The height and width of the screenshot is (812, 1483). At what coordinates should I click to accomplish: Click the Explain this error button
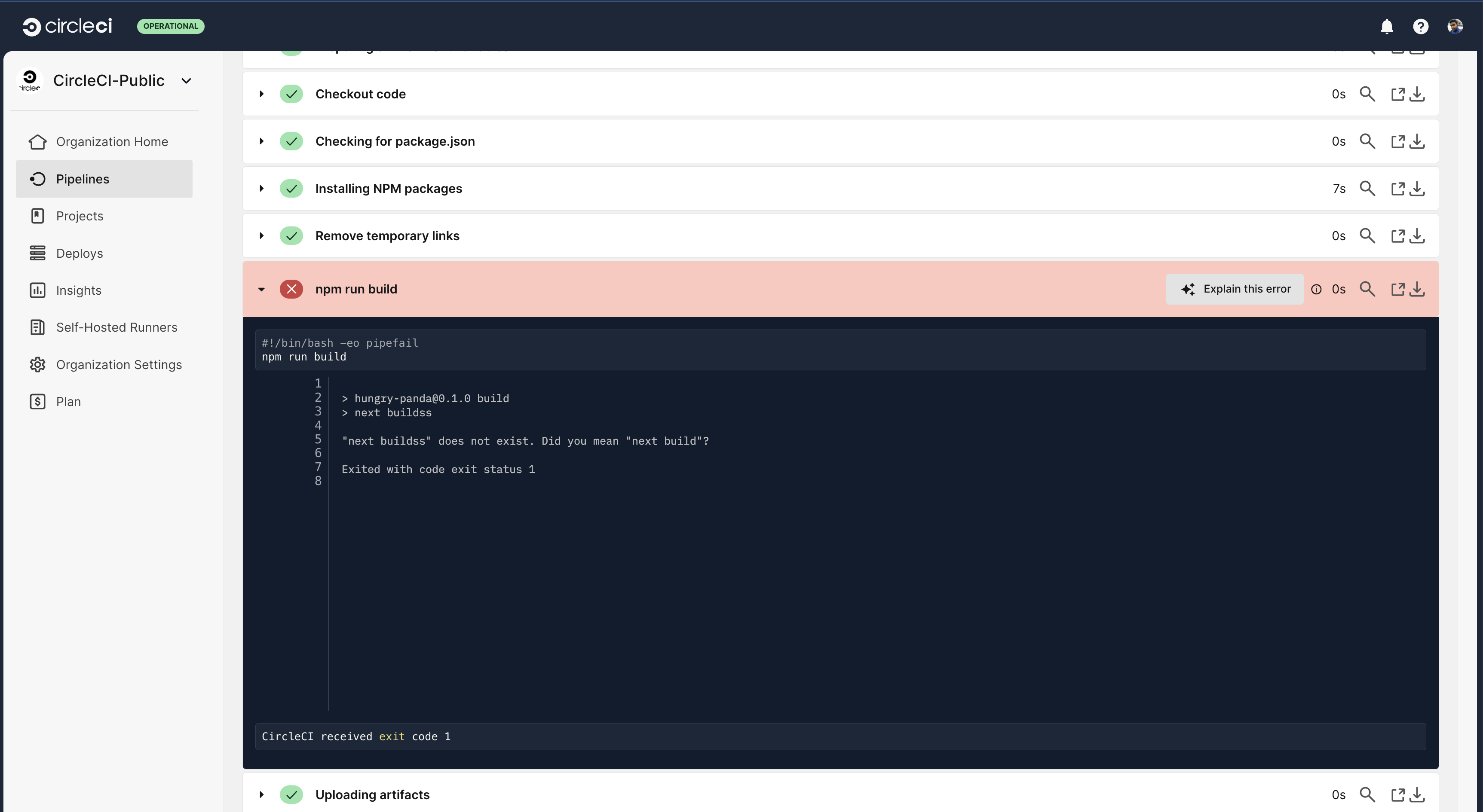(1235, 289)
